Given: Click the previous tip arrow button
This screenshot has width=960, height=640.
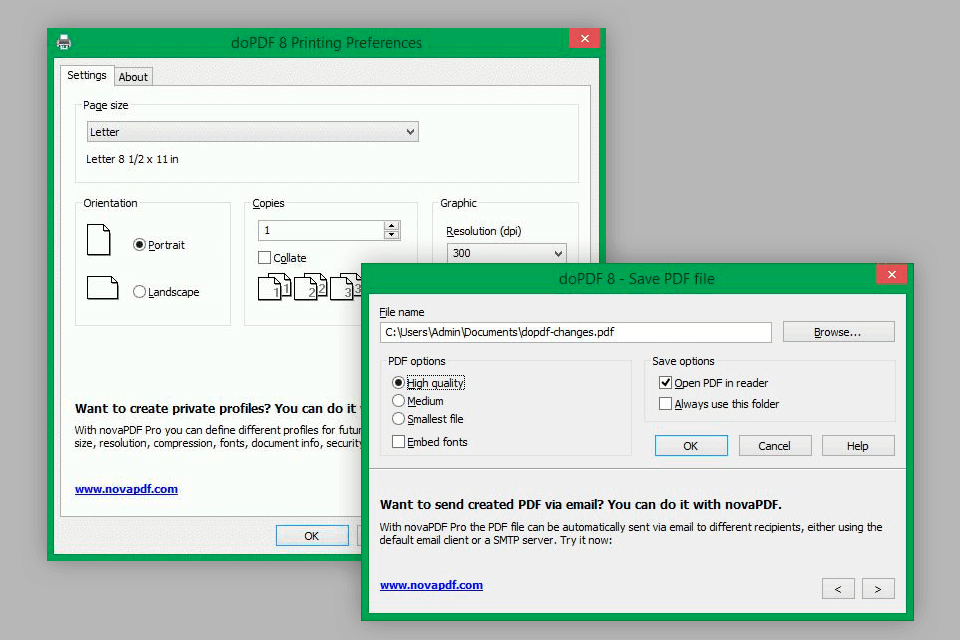Looking at the screenshot, I should point(838,589).
